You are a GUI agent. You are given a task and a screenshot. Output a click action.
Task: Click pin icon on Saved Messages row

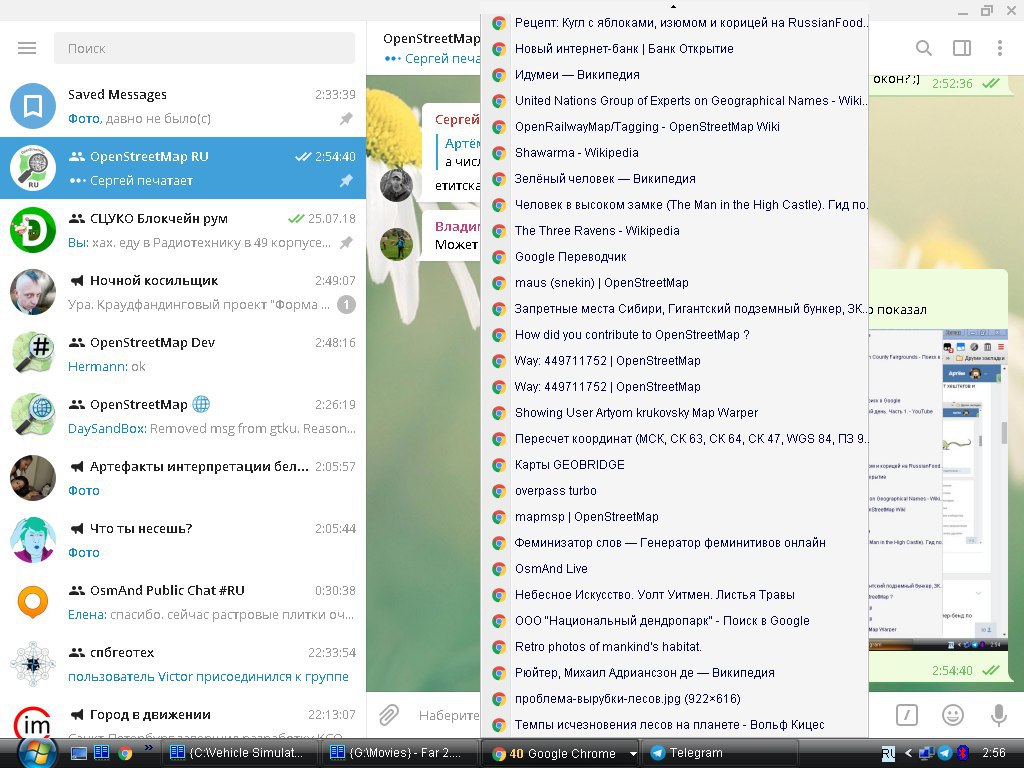(346, 118)
